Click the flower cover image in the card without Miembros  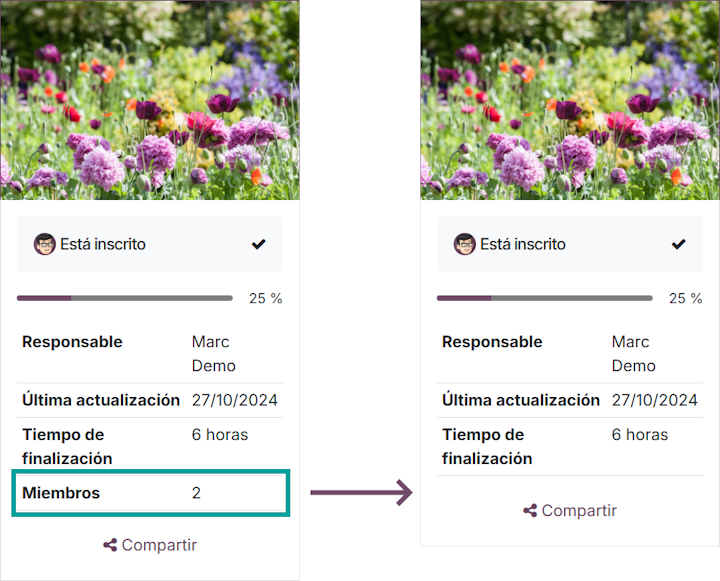pos(570,100)
